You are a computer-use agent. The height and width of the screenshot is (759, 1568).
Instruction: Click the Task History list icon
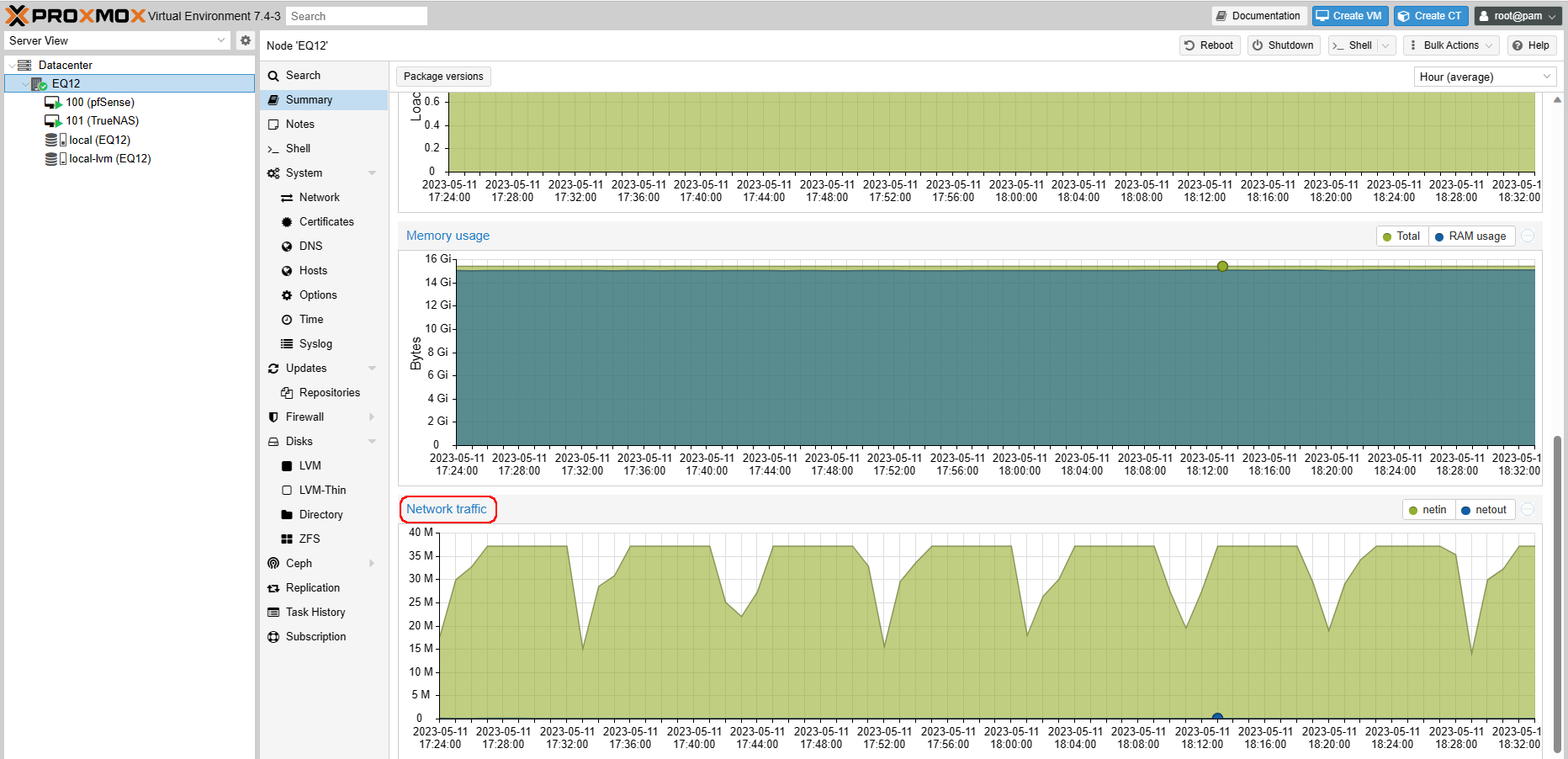pyautogui.click(x=273, y=613)
